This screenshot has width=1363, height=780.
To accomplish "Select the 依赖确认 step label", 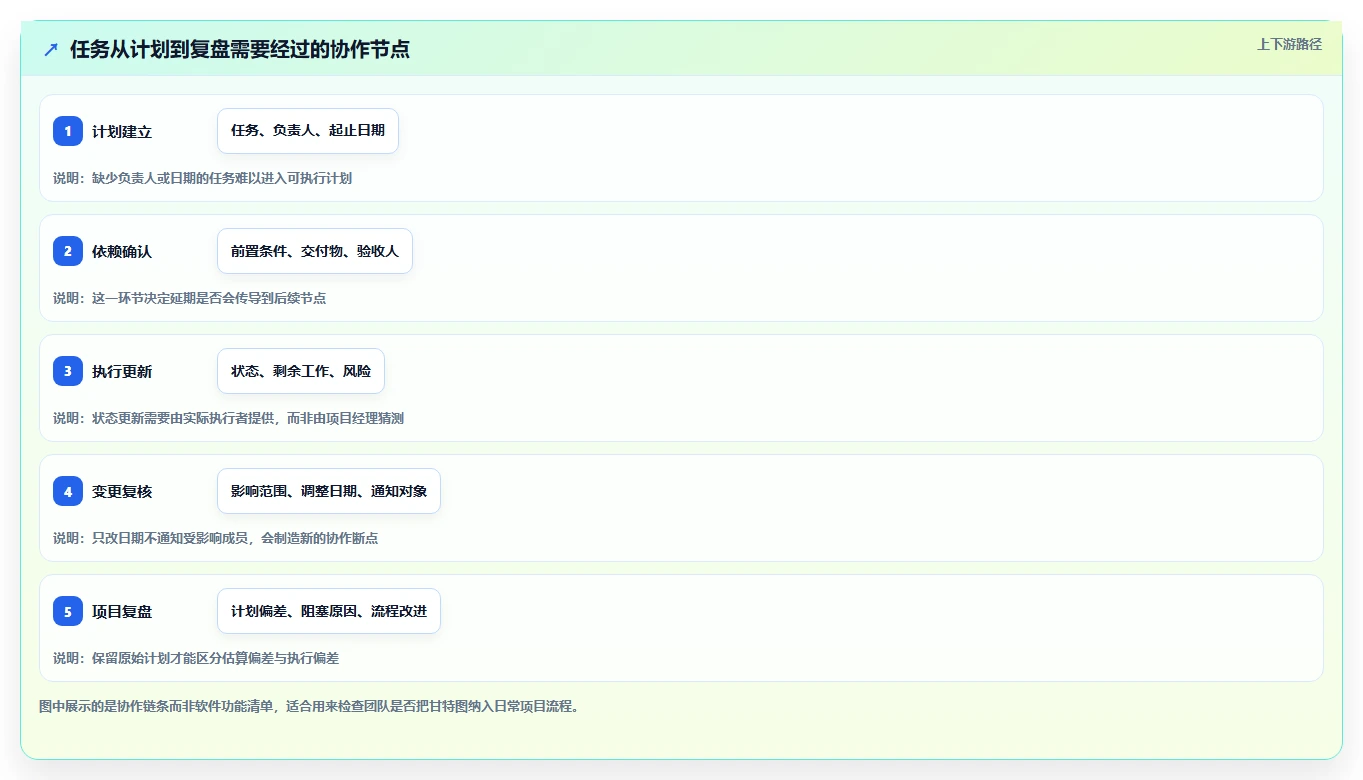I will [122, 251].
